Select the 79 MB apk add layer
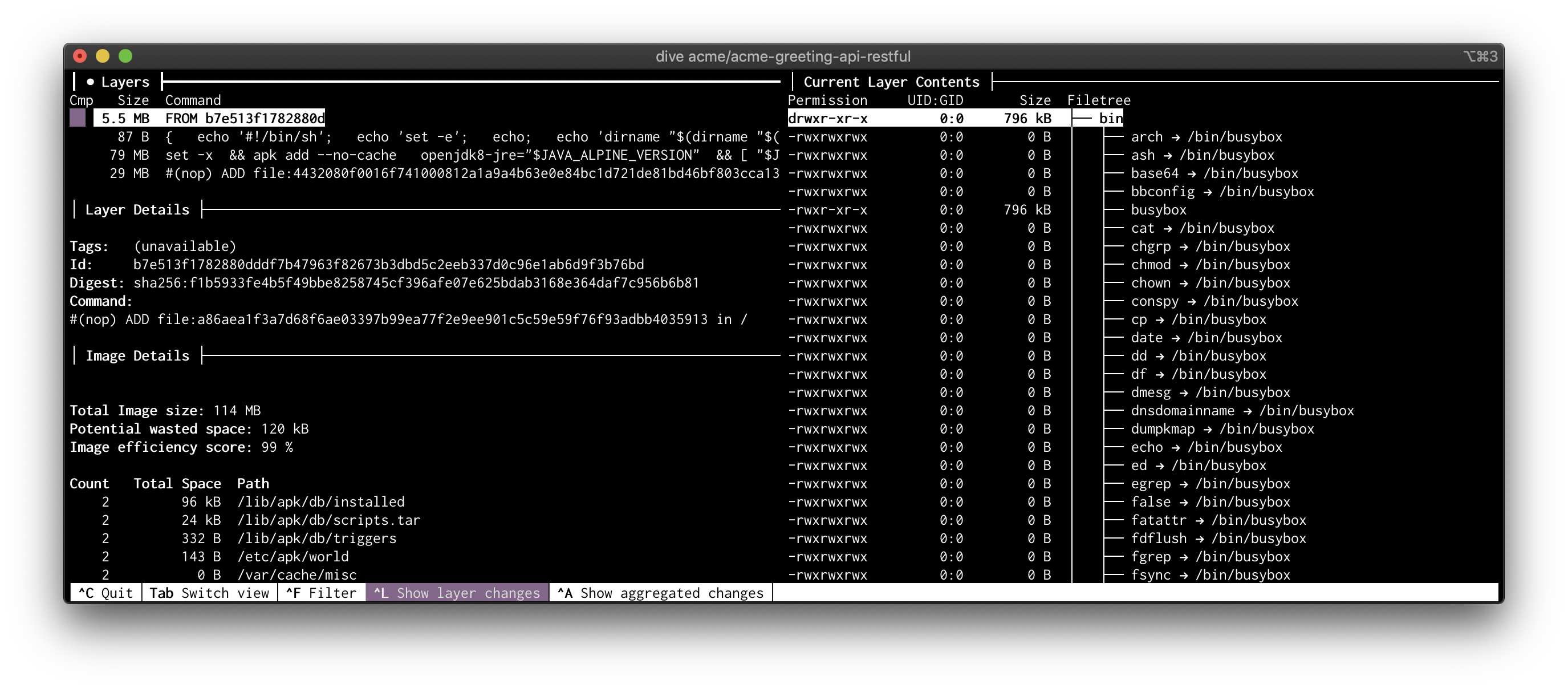 click(426, 155)
